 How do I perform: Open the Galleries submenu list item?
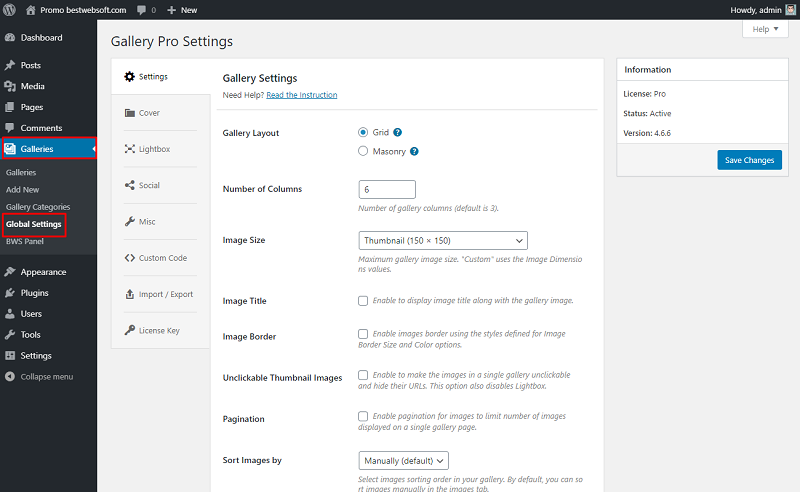click(21, 173)
